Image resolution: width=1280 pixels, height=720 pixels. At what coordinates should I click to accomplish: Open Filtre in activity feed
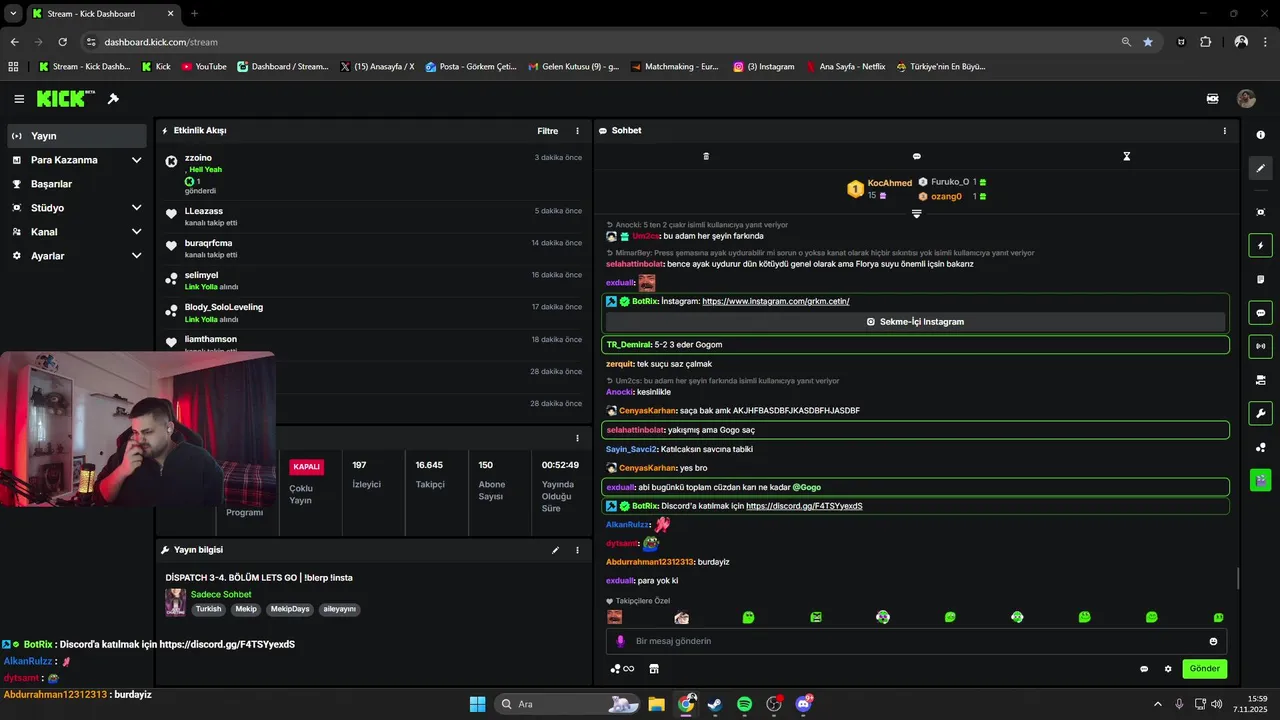pos(547,131)
